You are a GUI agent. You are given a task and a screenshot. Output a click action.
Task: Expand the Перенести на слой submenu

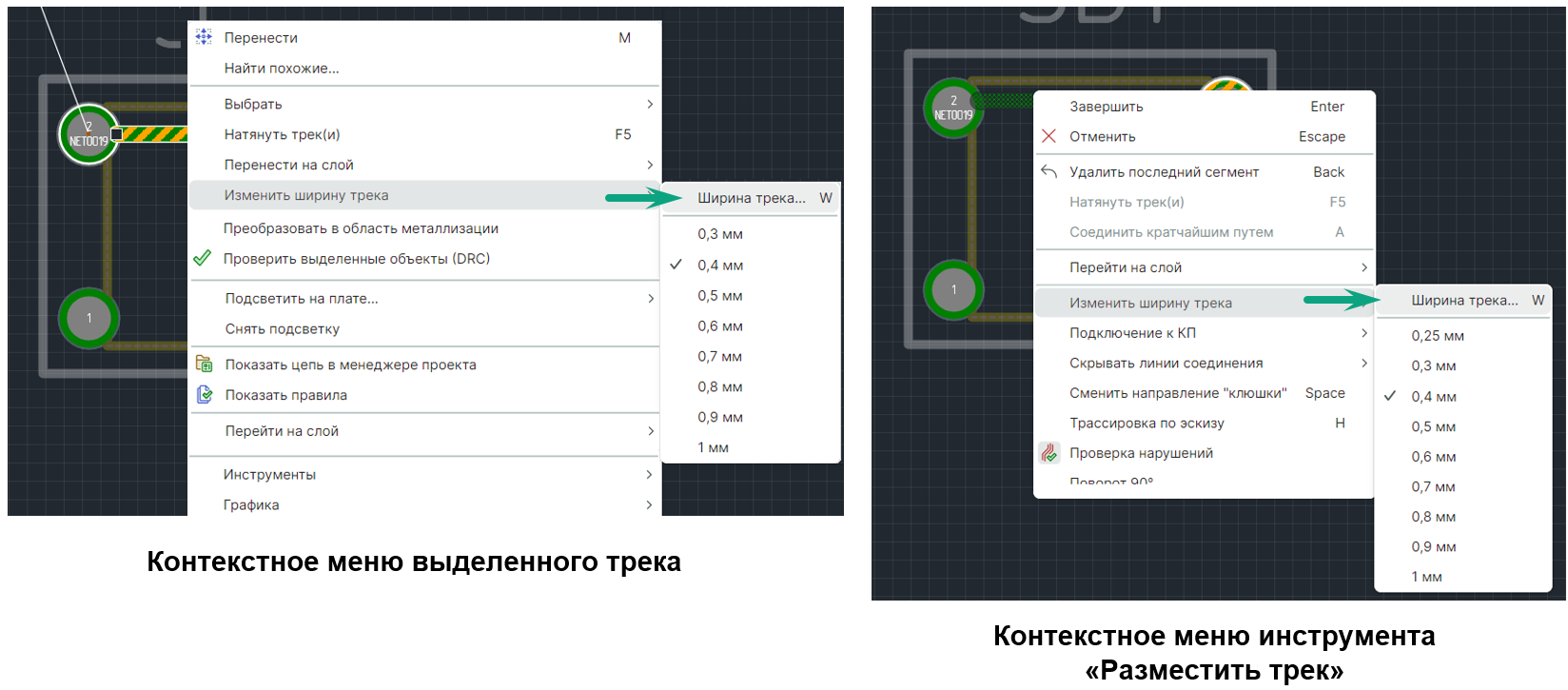coord(650,165)
